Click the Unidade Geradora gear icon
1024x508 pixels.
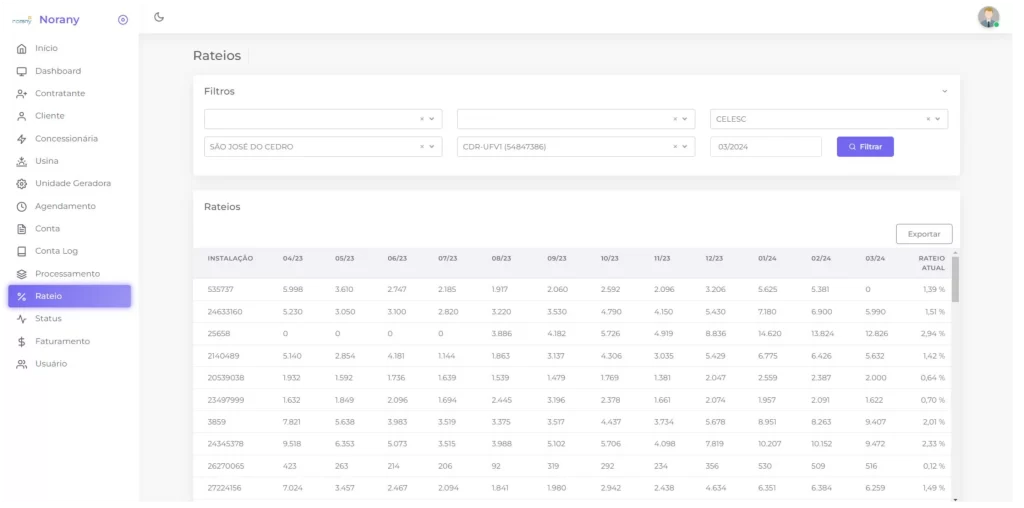pyautogui.click(x=22, y=184)
